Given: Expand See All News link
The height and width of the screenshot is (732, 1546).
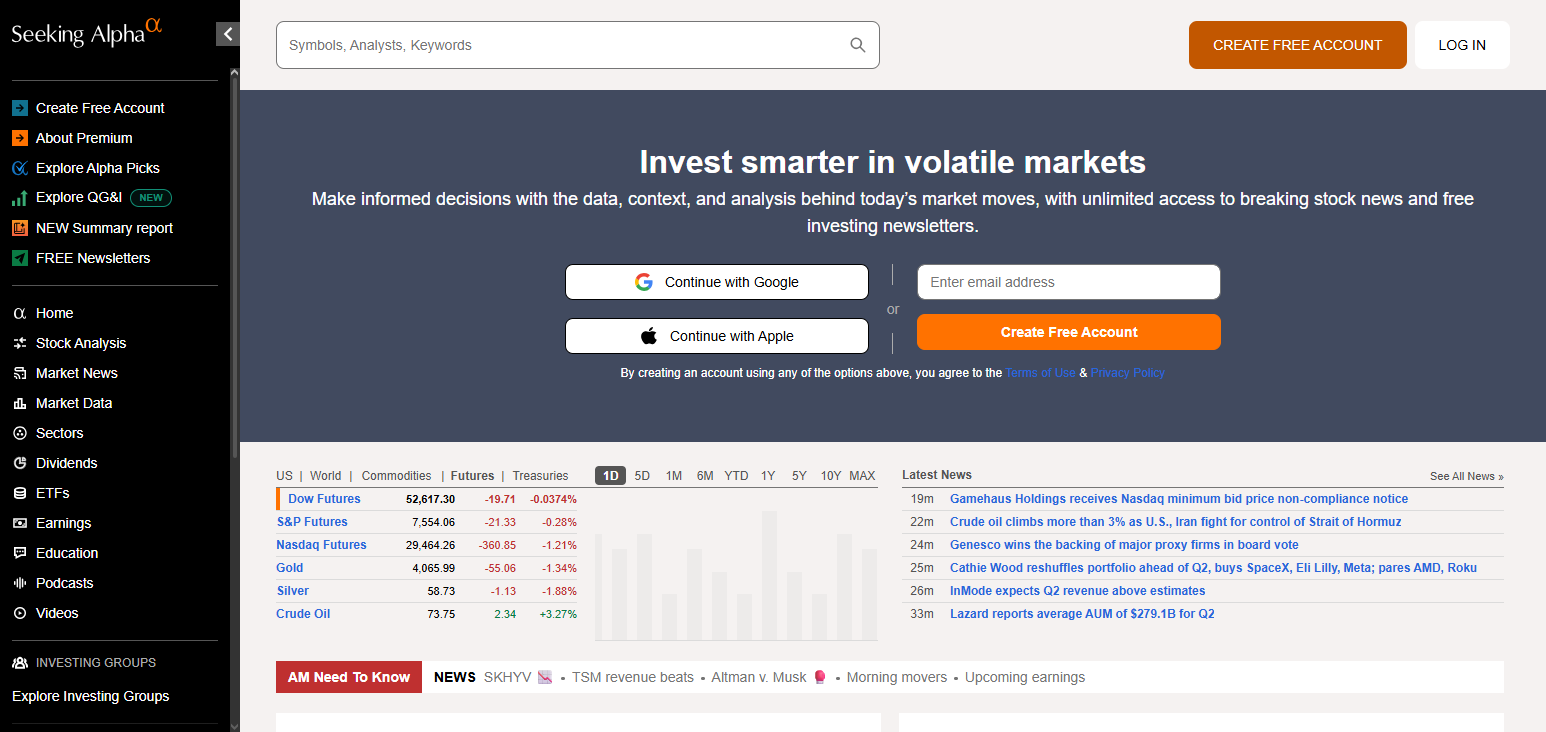Looking at the screenshot, I should 1466,476.
